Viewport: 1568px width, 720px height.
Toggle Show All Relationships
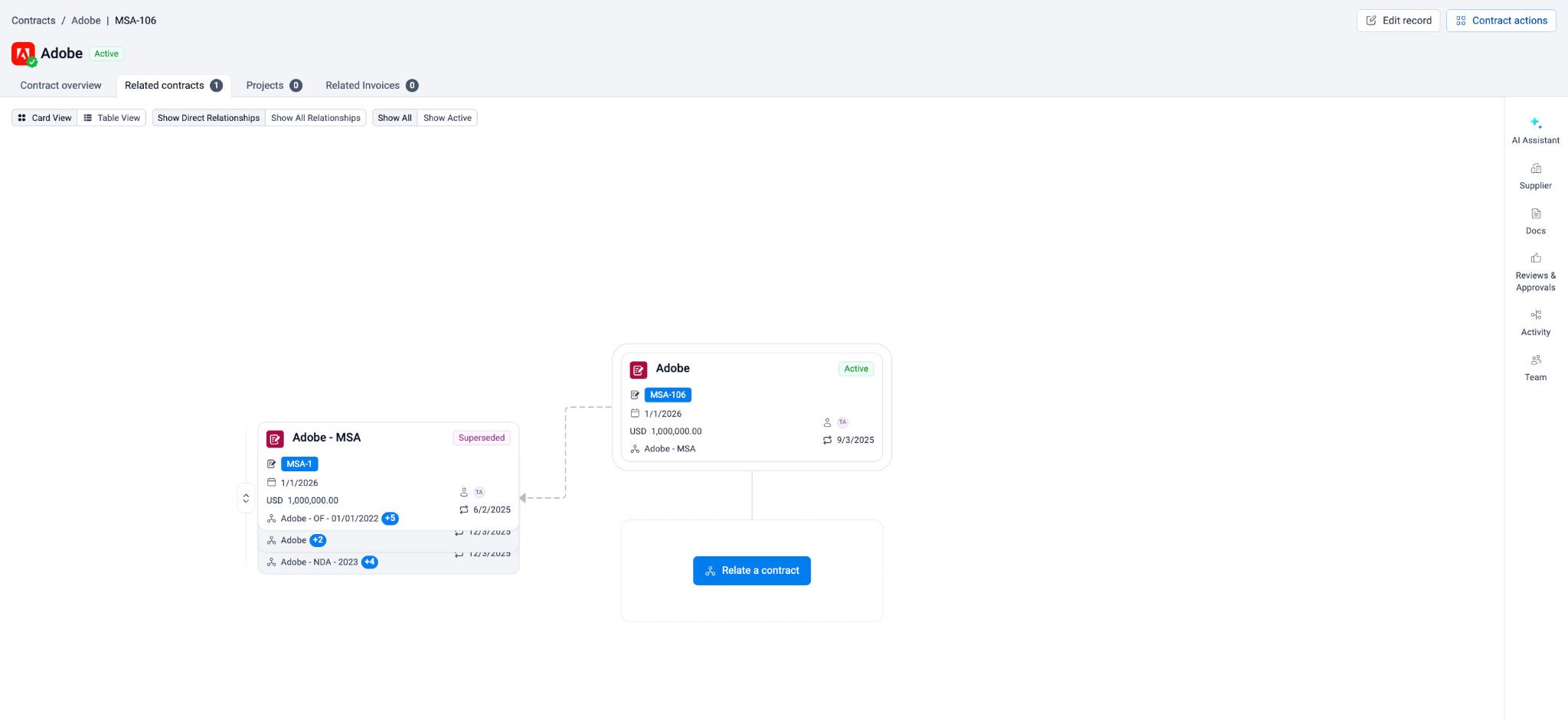[x=315, y=118]
